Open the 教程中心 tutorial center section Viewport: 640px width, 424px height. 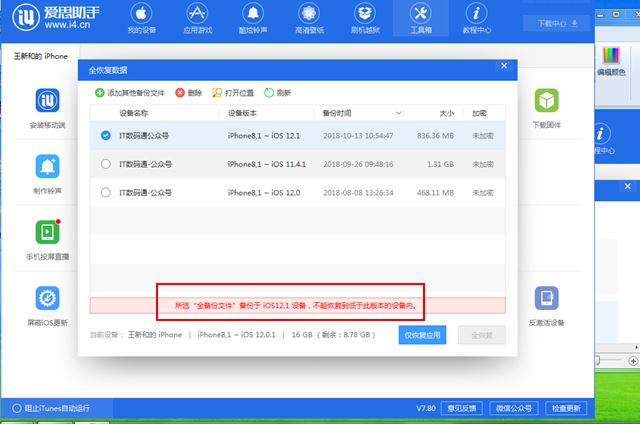[476, 18]
